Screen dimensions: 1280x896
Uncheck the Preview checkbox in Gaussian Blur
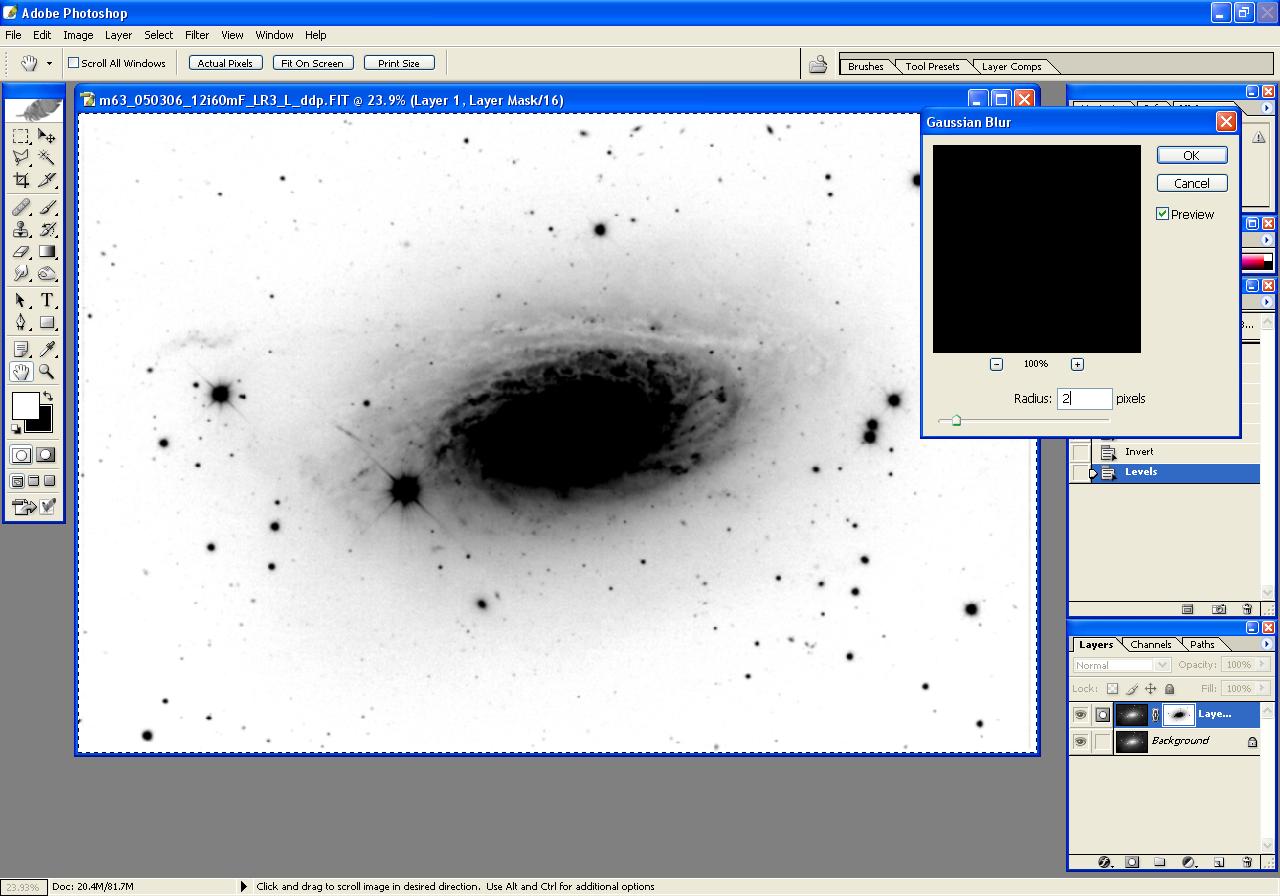click(1163, 214)
